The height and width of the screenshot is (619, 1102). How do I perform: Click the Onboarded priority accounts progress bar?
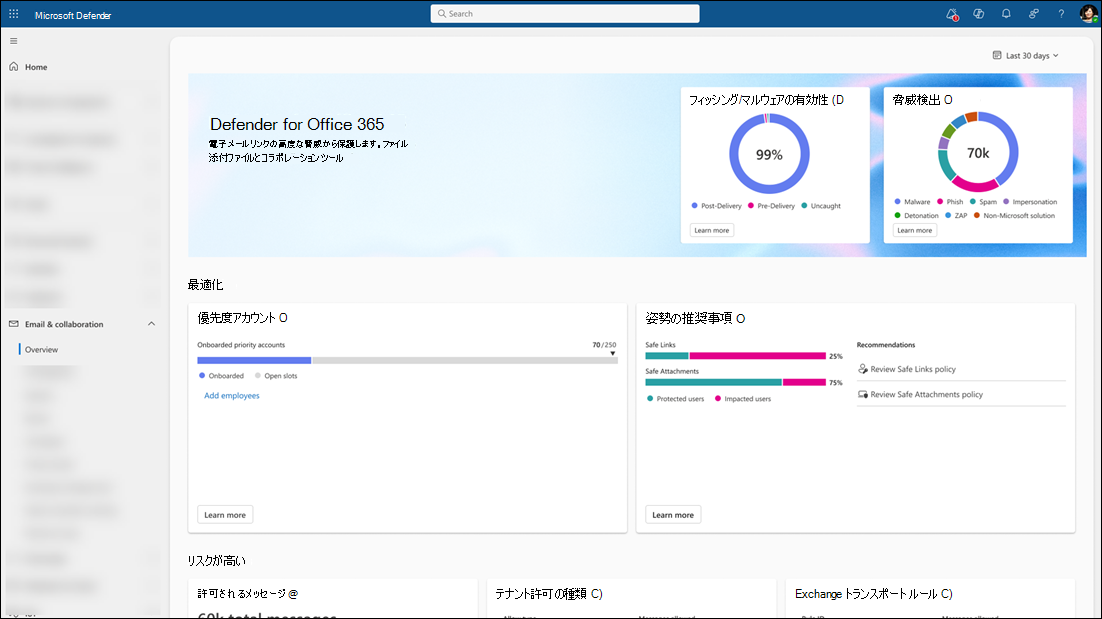(x=407, y=360)
